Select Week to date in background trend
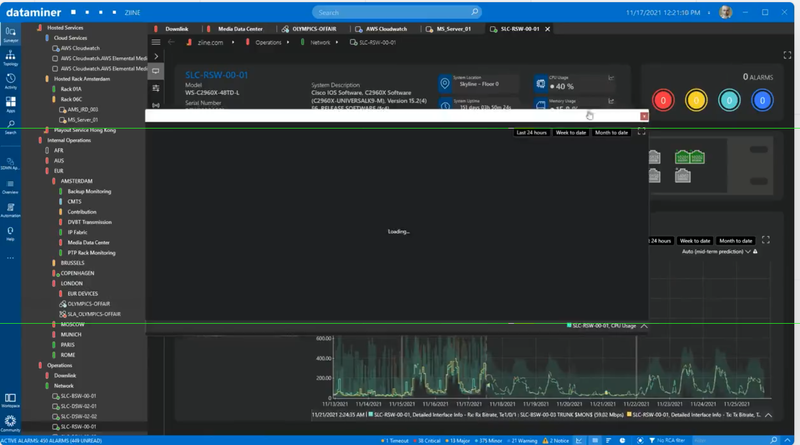800x445 pixels. 695,241
